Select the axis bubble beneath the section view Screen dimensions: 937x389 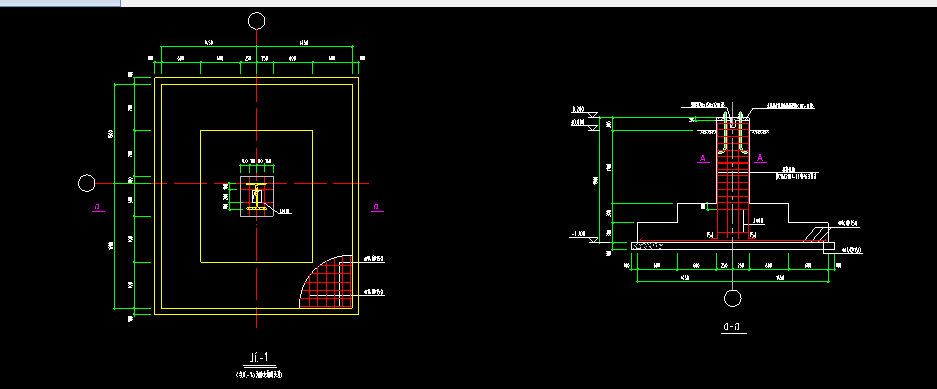point(733,298)
